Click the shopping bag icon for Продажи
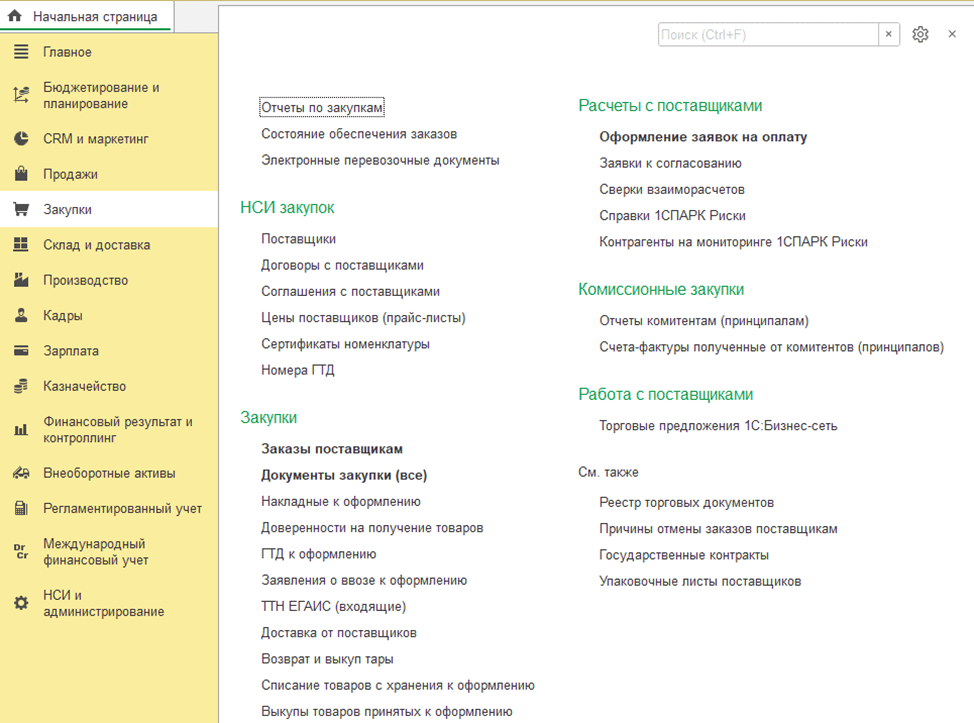 pos(21,174)
